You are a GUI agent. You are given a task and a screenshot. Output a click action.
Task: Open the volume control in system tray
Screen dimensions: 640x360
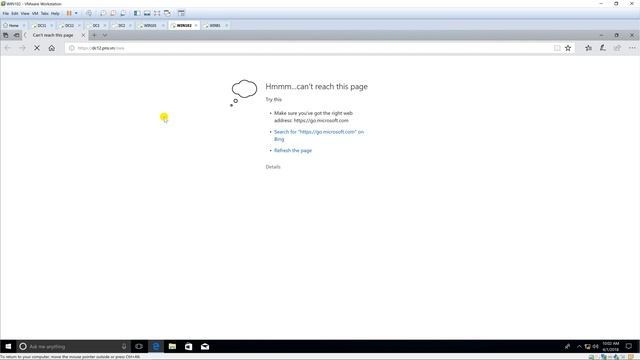coord(596,347)
